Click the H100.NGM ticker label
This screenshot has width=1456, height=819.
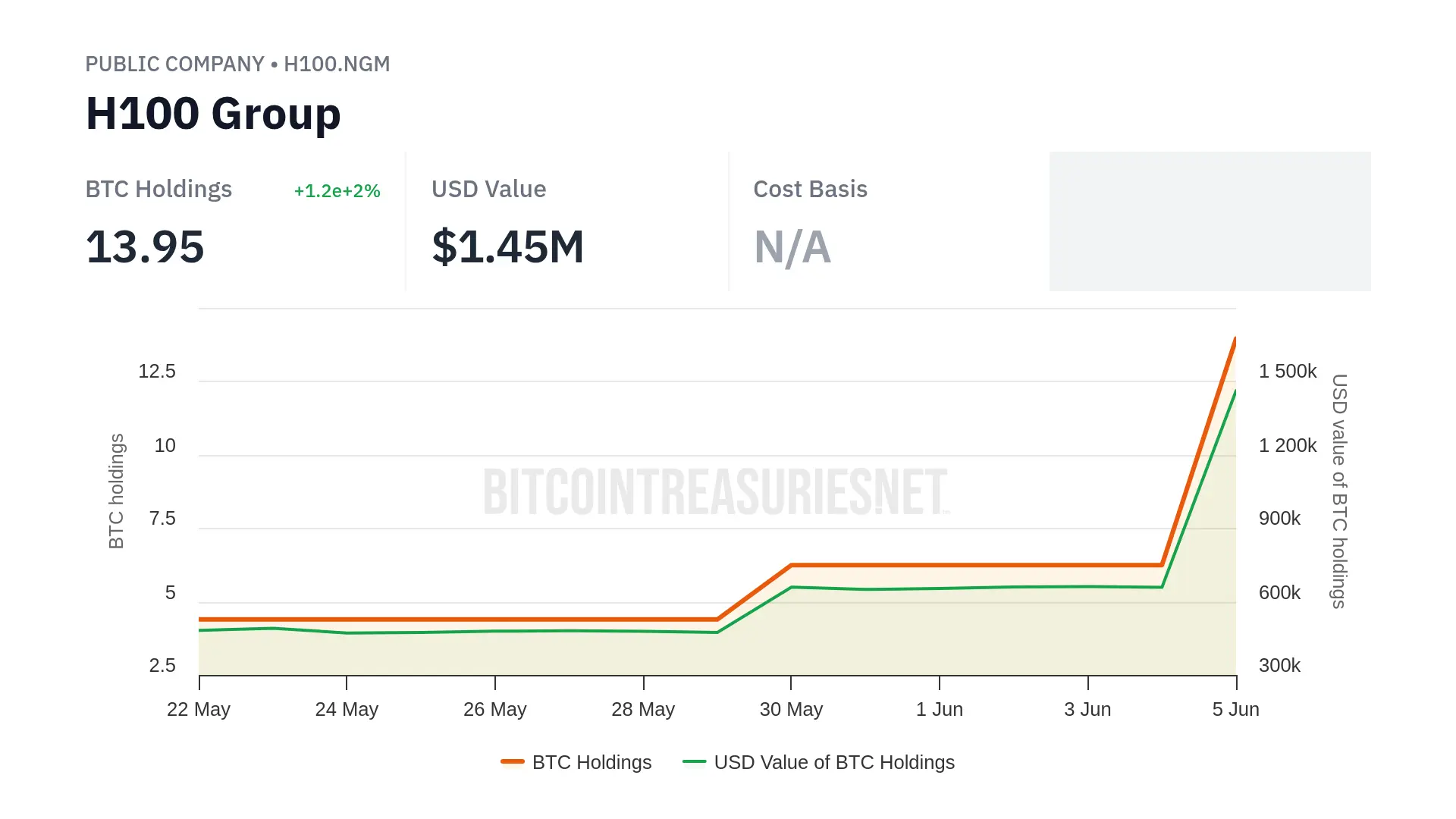tap(337, 64)
